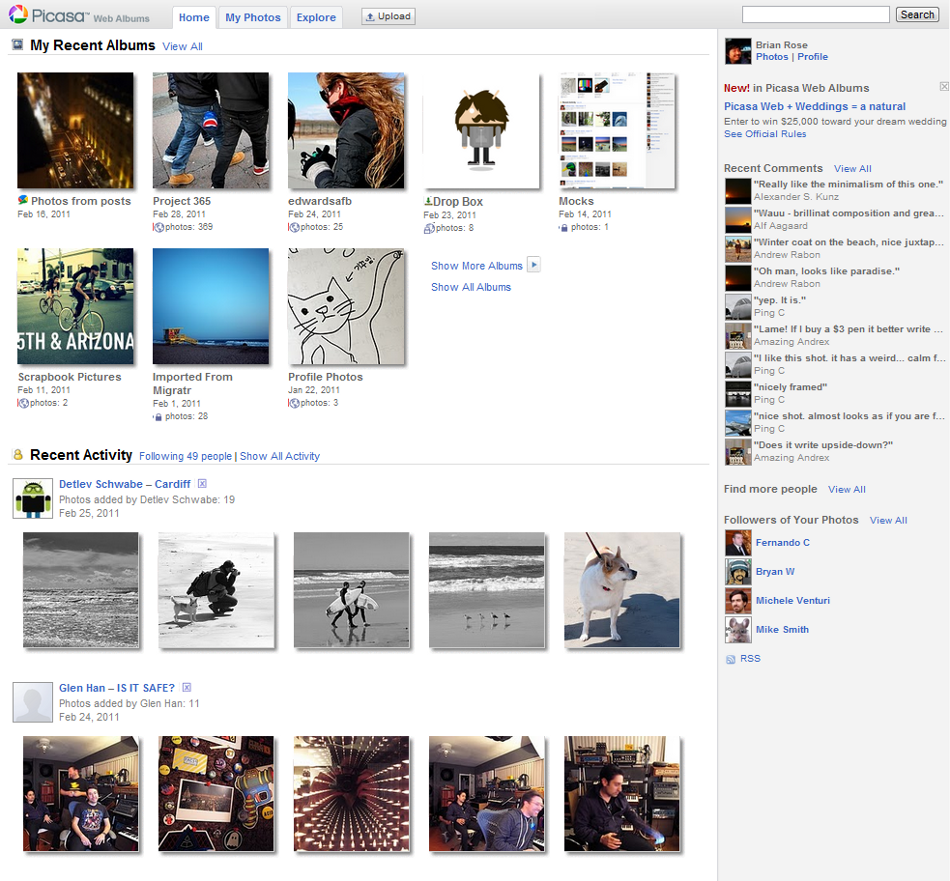This screenshot has height=881, width=950.
Task: Focus the search text field
Action: point(815,15)
